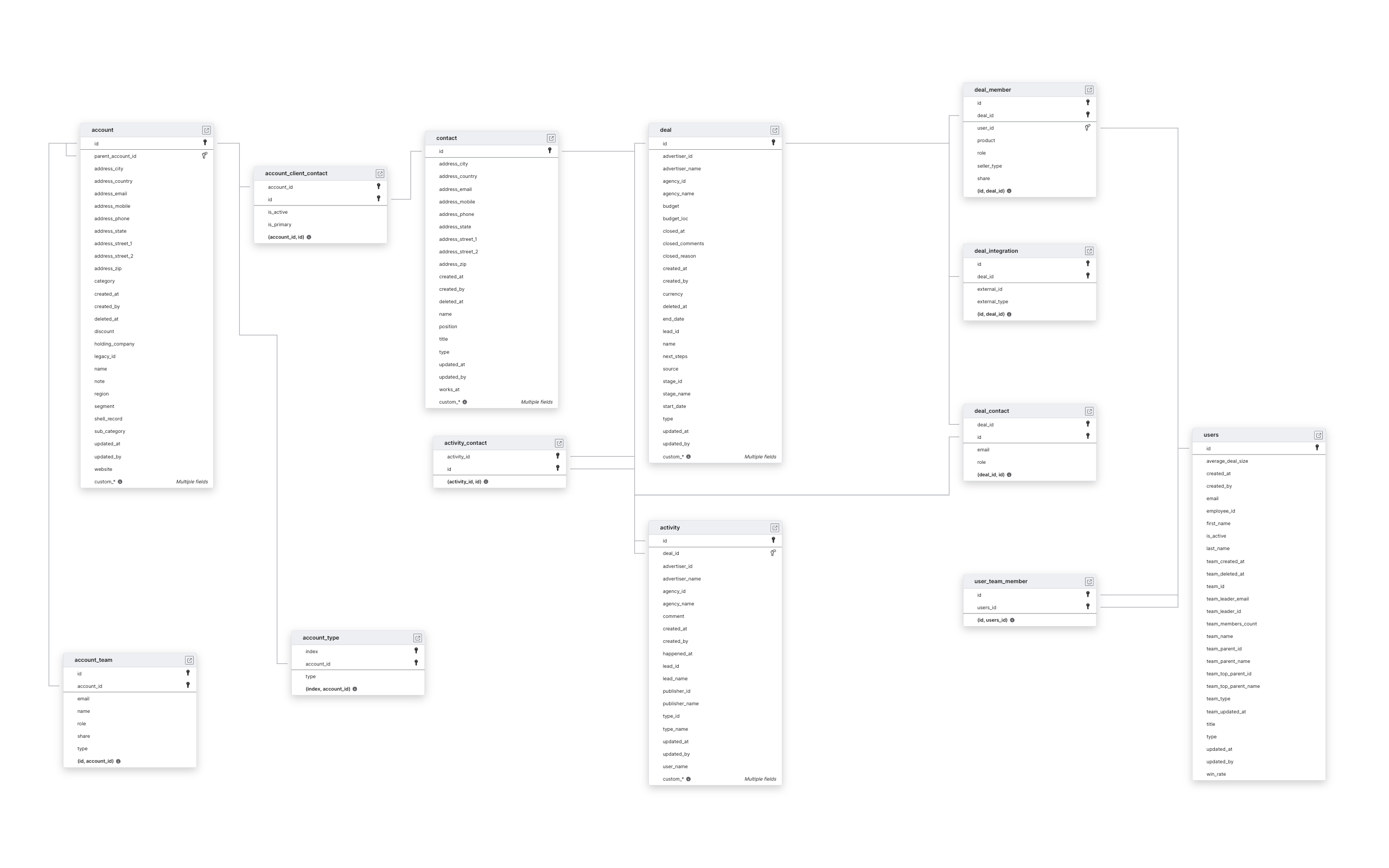Image resolution: width=1389 pixels, height=868 pixels.
Task: Expand the deal custom fields indicator
Action: click(688, 456)
